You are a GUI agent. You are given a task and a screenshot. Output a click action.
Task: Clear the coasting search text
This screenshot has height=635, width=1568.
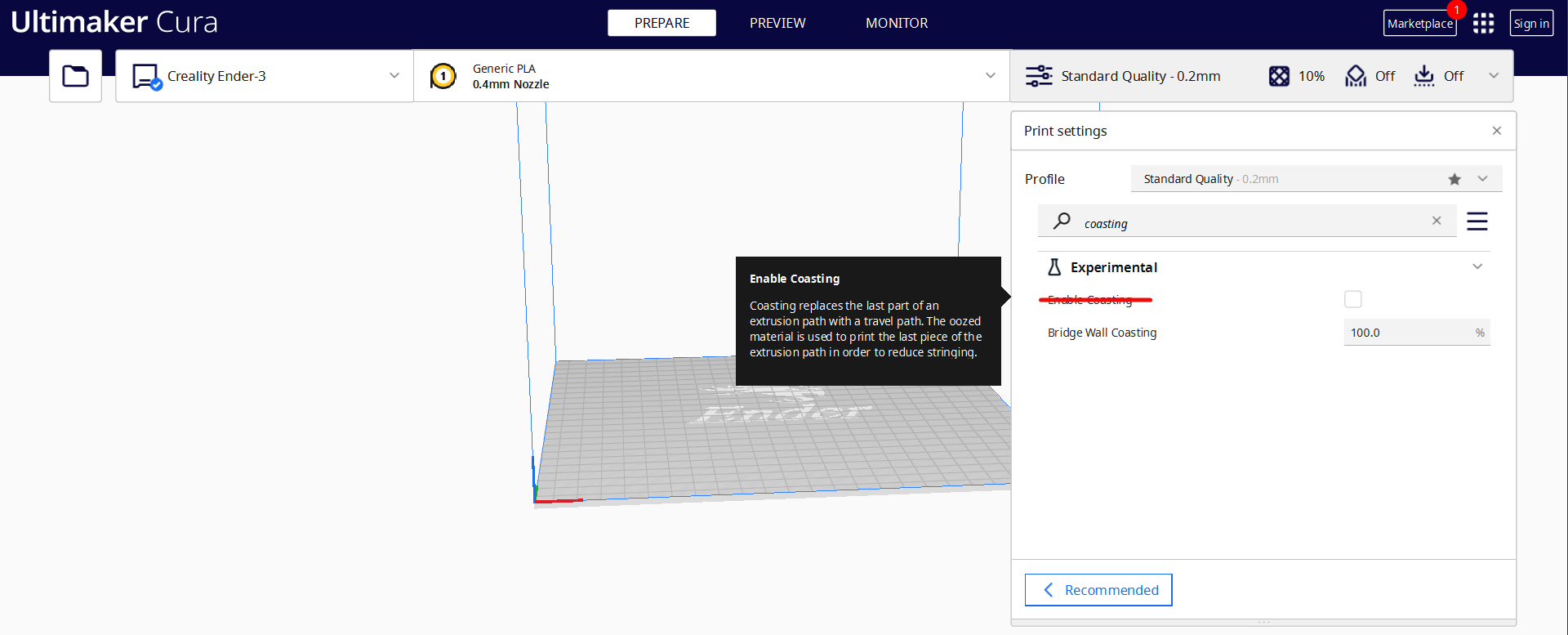(x=1437, y=221)
